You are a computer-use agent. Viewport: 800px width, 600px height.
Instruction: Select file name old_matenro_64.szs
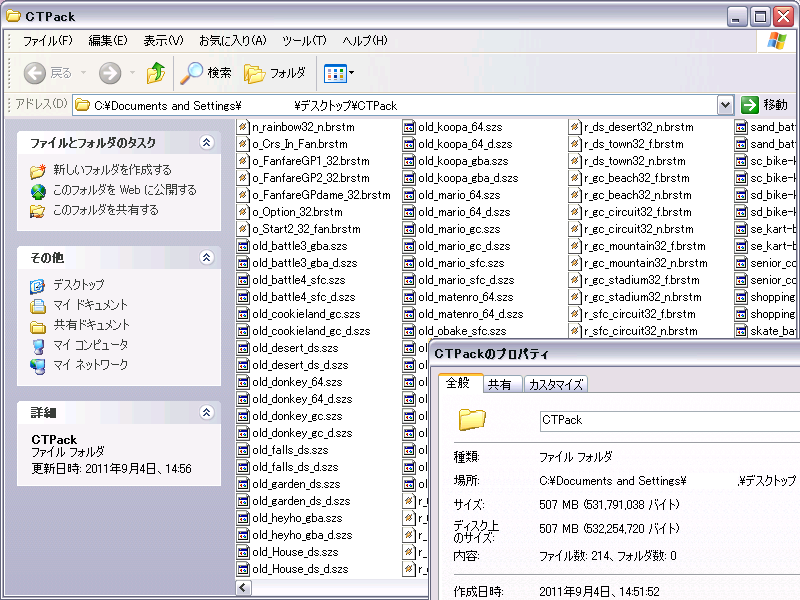pos(466,297)
